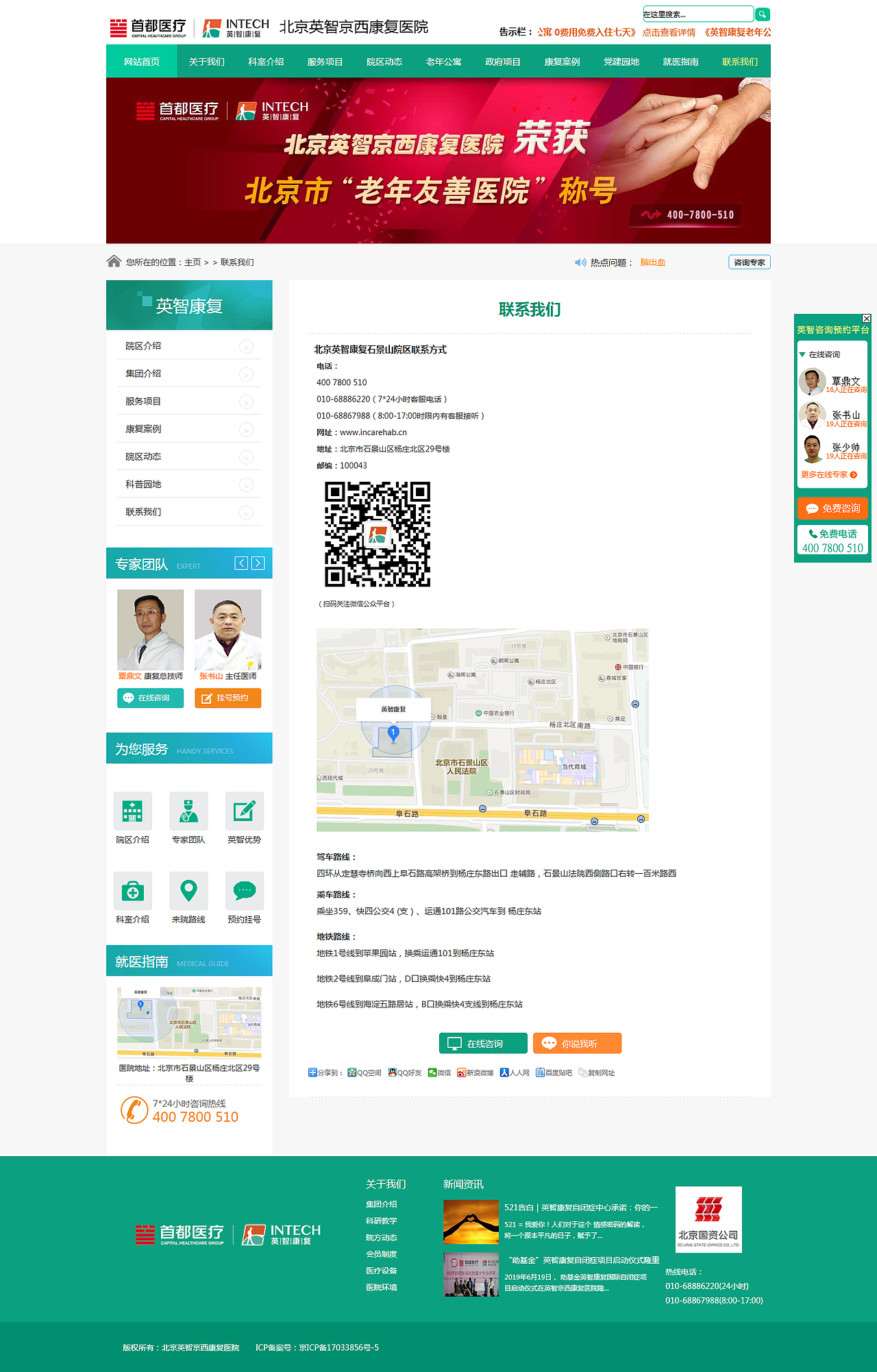
Task: Click the orange 免费咨询 floating button
Action: [832, 509]
